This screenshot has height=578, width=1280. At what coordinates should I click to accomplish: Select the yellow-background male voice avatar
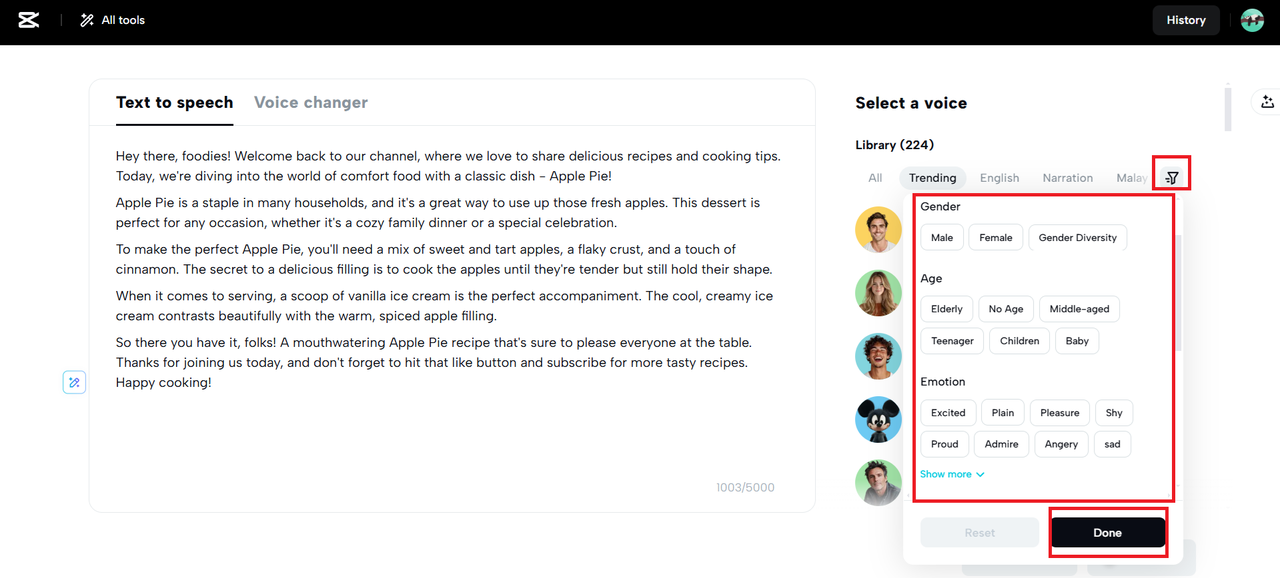[x=878, y=229]
